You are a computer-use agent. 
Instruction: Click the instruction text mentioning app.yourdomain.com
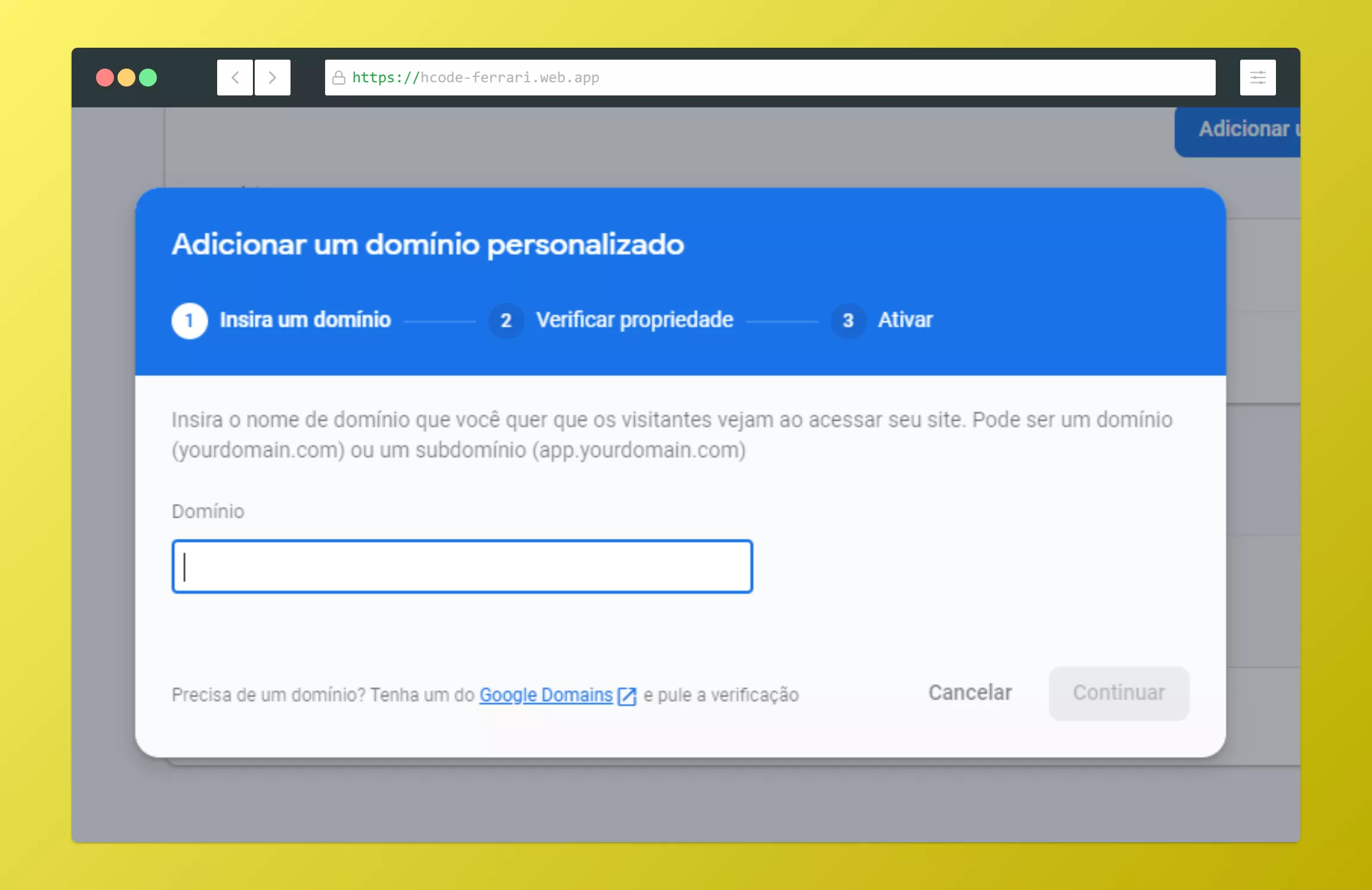672,435
